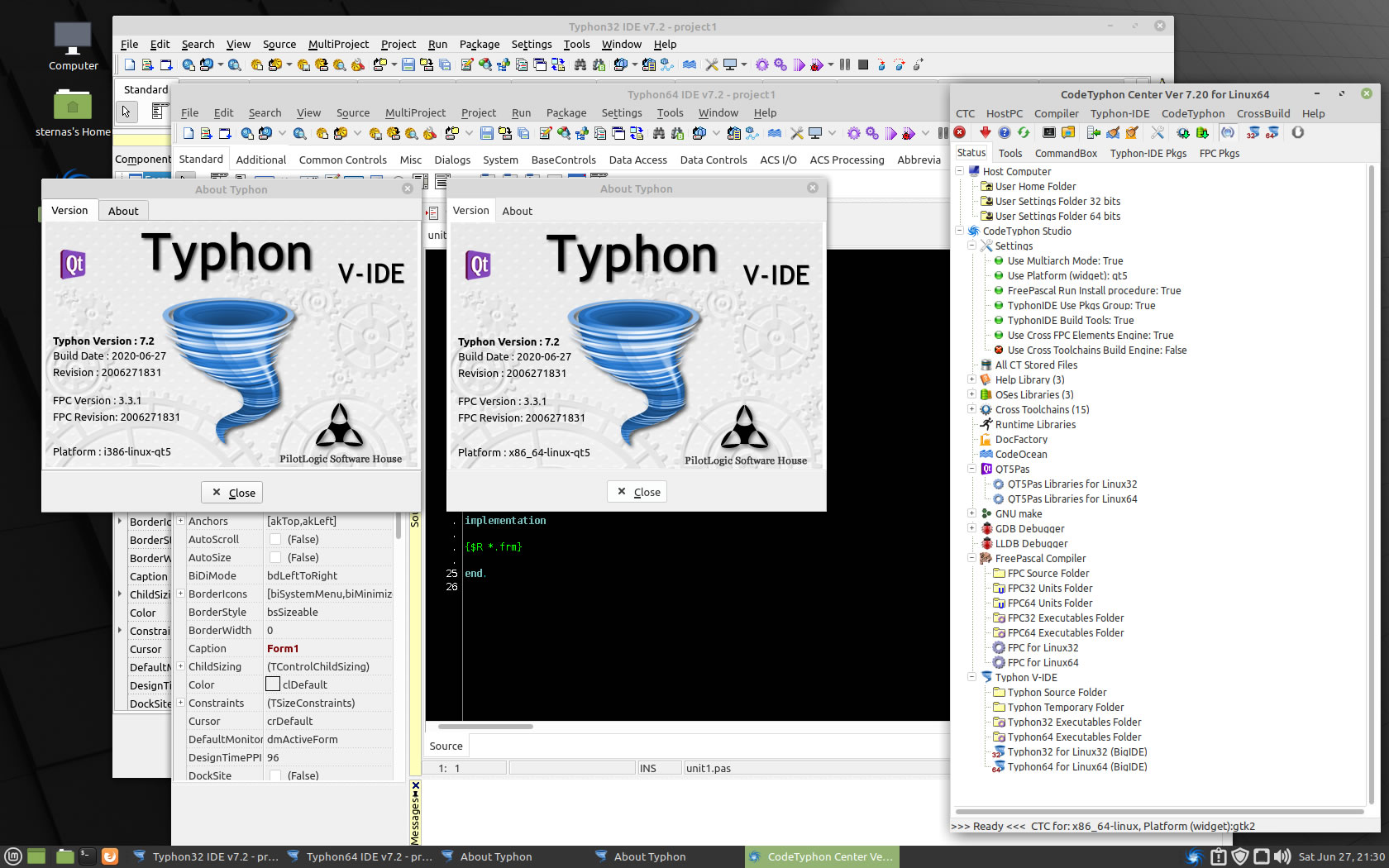Click the save floppy icon in Typhon32 toolbar
Viewport: 1389px width, 868px height.
coord(408,64)
